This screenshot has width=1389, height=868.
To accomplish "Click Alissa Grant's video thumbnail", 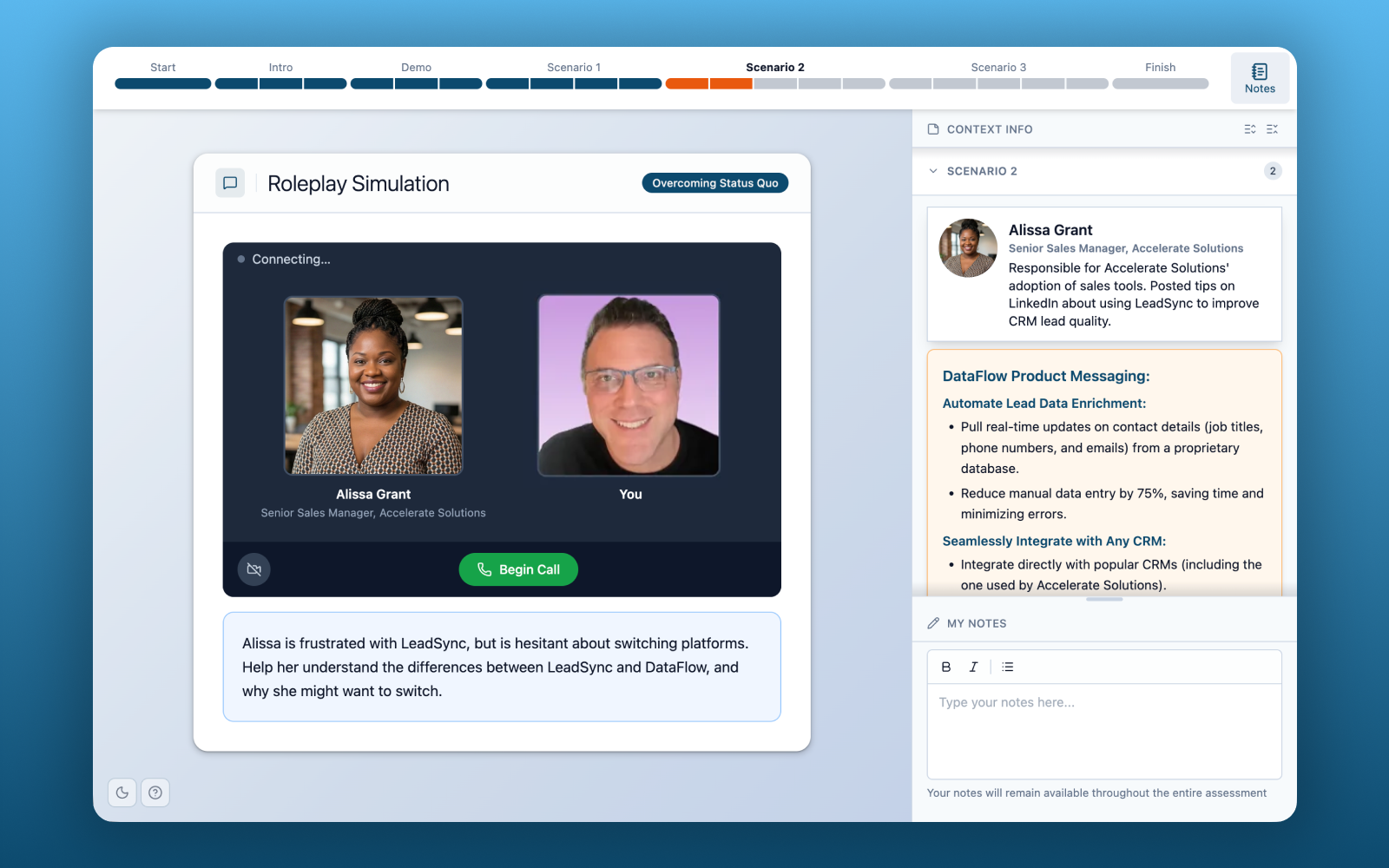I will (373, 385).
